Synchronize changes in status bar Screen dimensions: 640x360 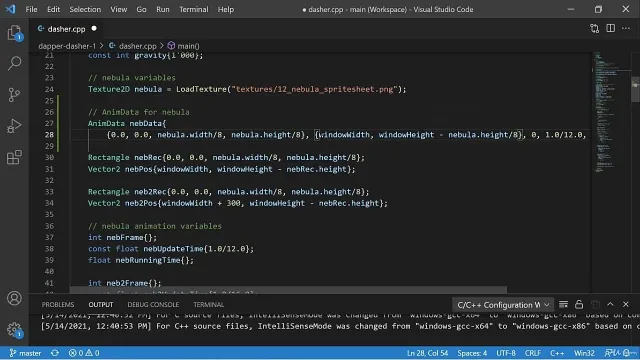55,353
